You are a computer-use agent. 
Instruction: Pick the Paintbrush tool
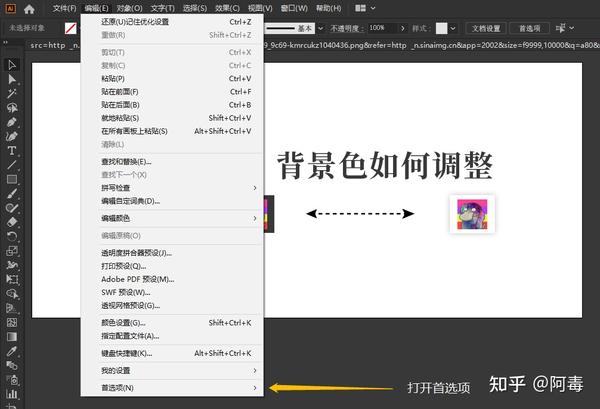tap(12, 194)
